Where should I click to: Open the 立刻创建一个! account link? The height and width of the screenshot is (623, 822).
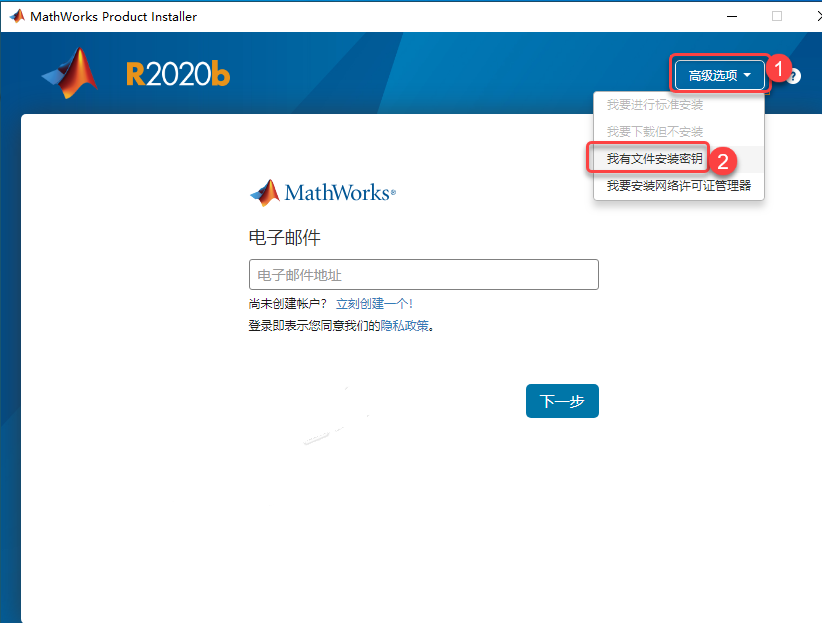pos(374,304)
